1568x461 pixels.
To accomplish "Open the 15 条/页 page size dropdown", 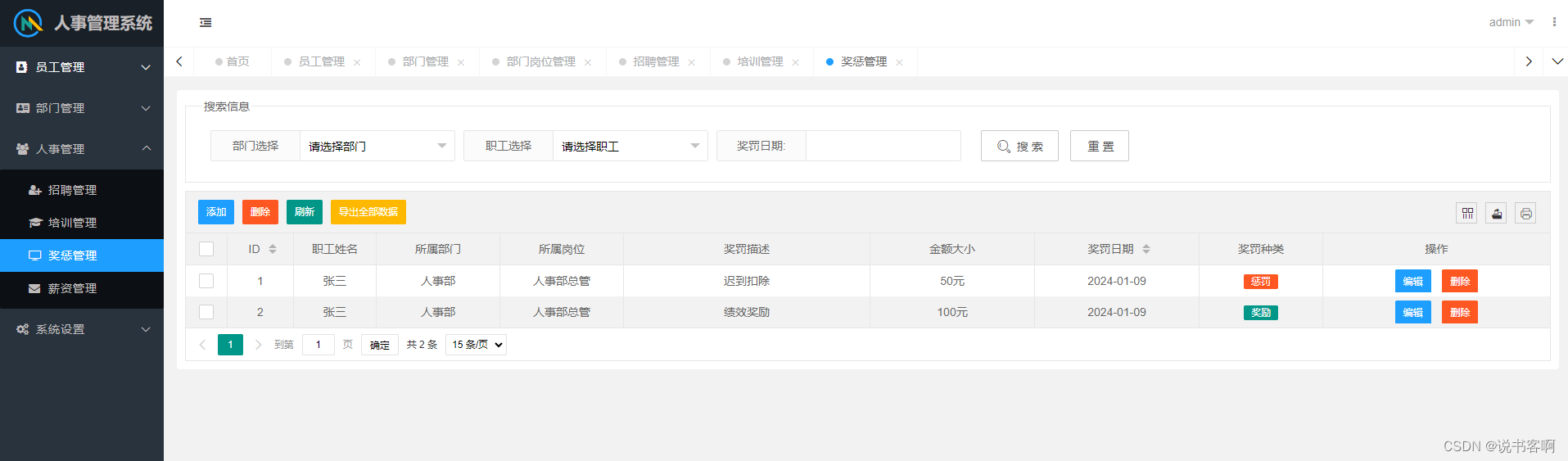I will point(477,345).
